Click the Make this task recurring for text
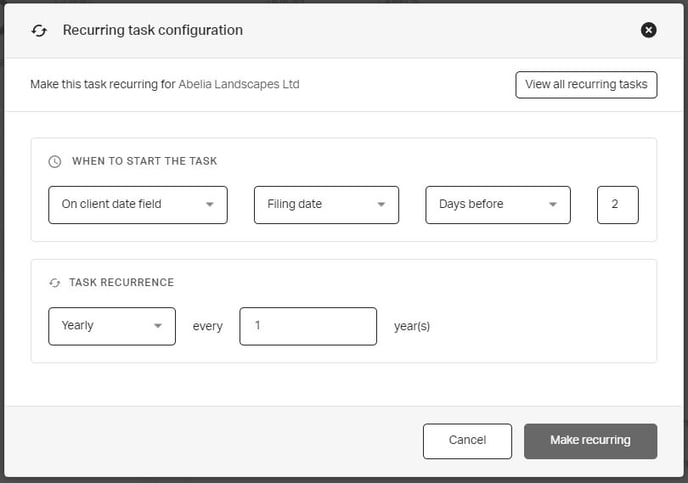 pos(103,84)
